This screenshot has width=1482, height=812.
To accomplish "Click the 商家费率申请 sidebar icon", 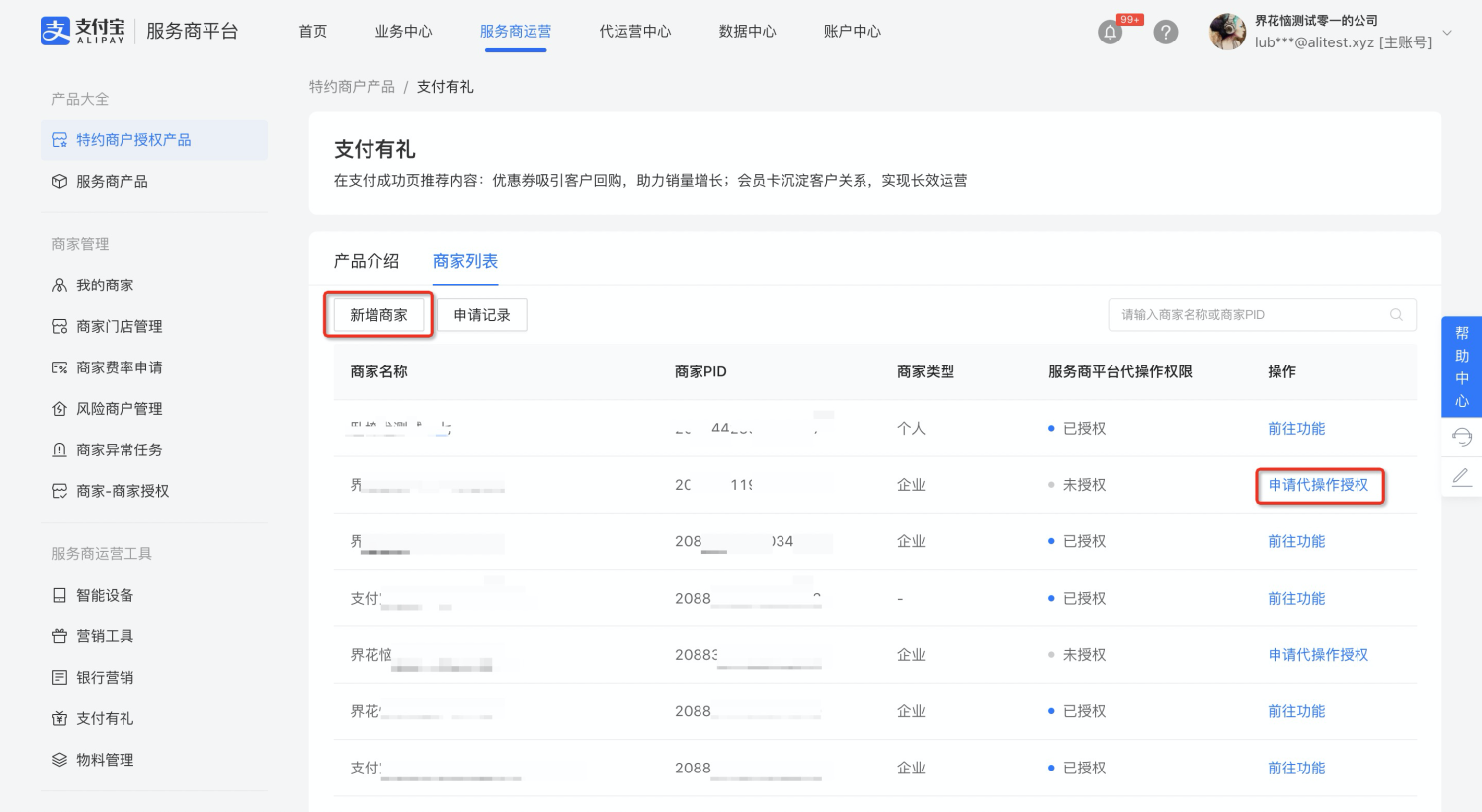I will pos(60,367).
